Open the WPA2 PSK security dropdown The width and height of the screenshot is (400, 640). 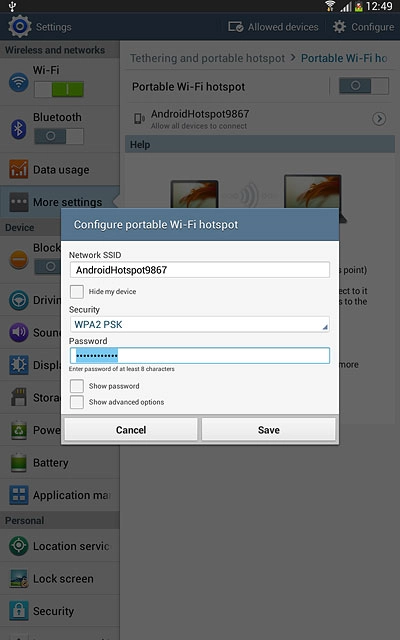coord(200,324)
